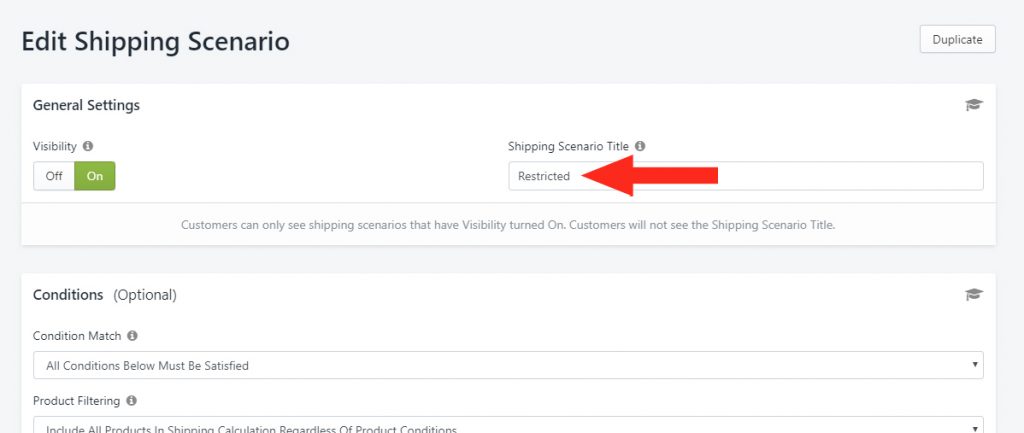Click the Shipping Scenario Title label text
The image size is (1024, 433).
(x=569, y=146)
